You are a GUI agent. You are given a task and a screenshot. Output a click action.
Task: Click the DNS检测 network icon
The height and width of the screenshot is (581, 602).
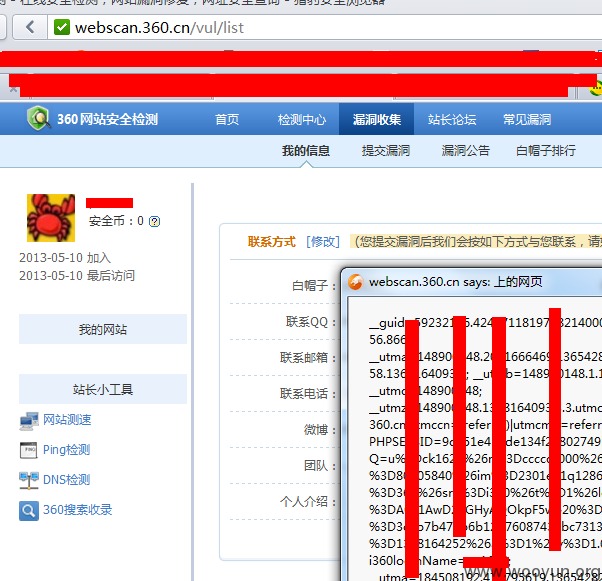(x=29, y=480)
